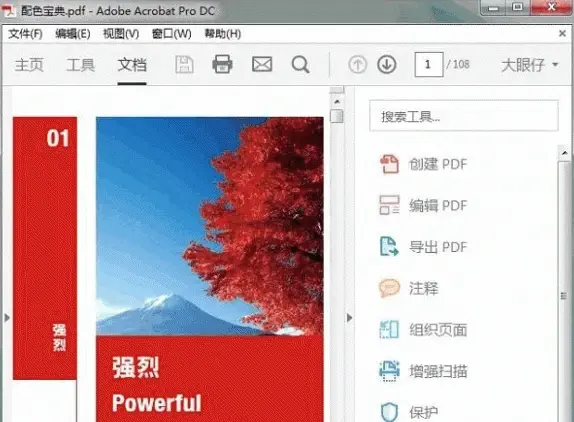Close the document with menu bar X
The width and height of the screenshot is (574, 422).
562,34
